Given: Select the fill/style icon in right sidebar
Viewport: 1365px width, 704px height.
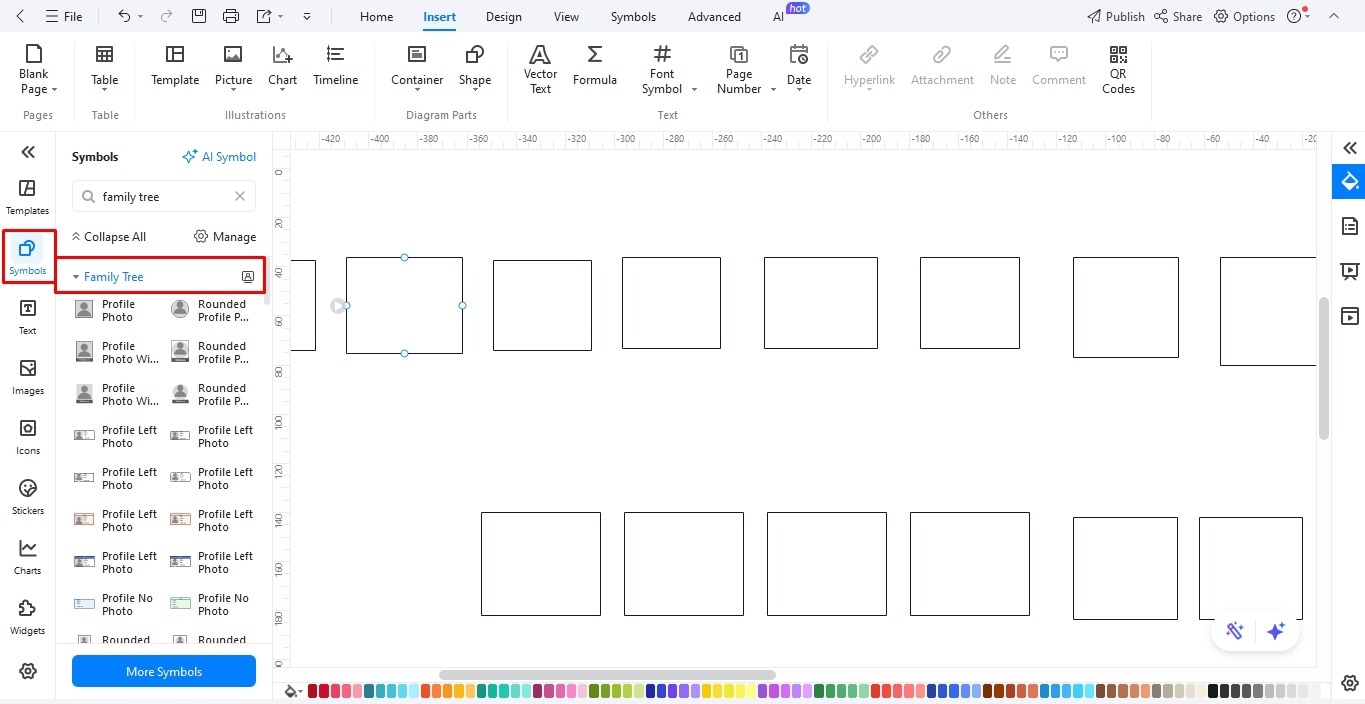Looking at the screenshot, I should tap(1349, 182).
